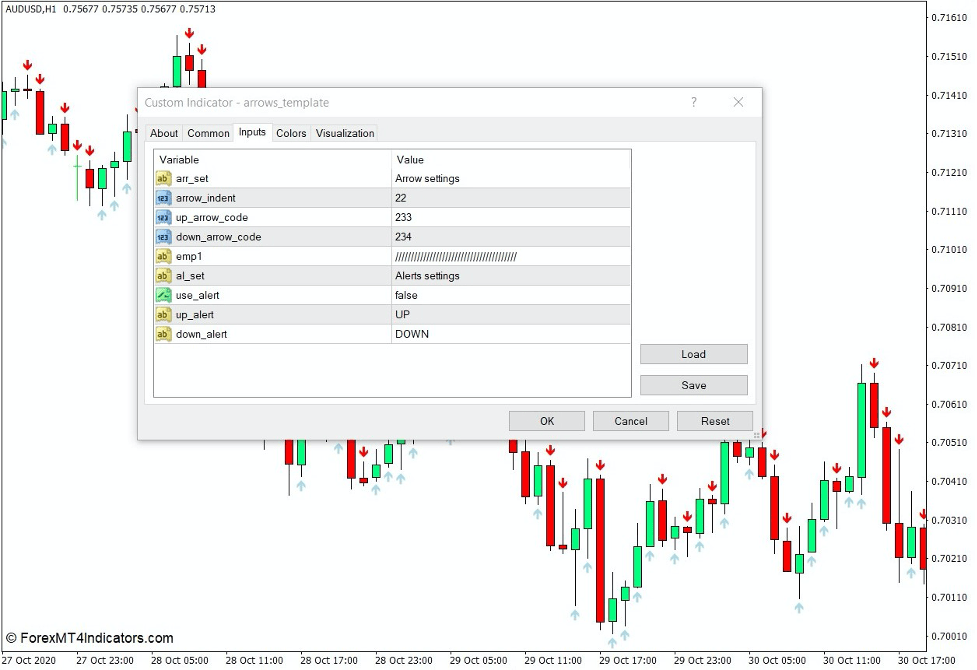Click the 123 icon beside arrow_indent

tap(163, 198)
